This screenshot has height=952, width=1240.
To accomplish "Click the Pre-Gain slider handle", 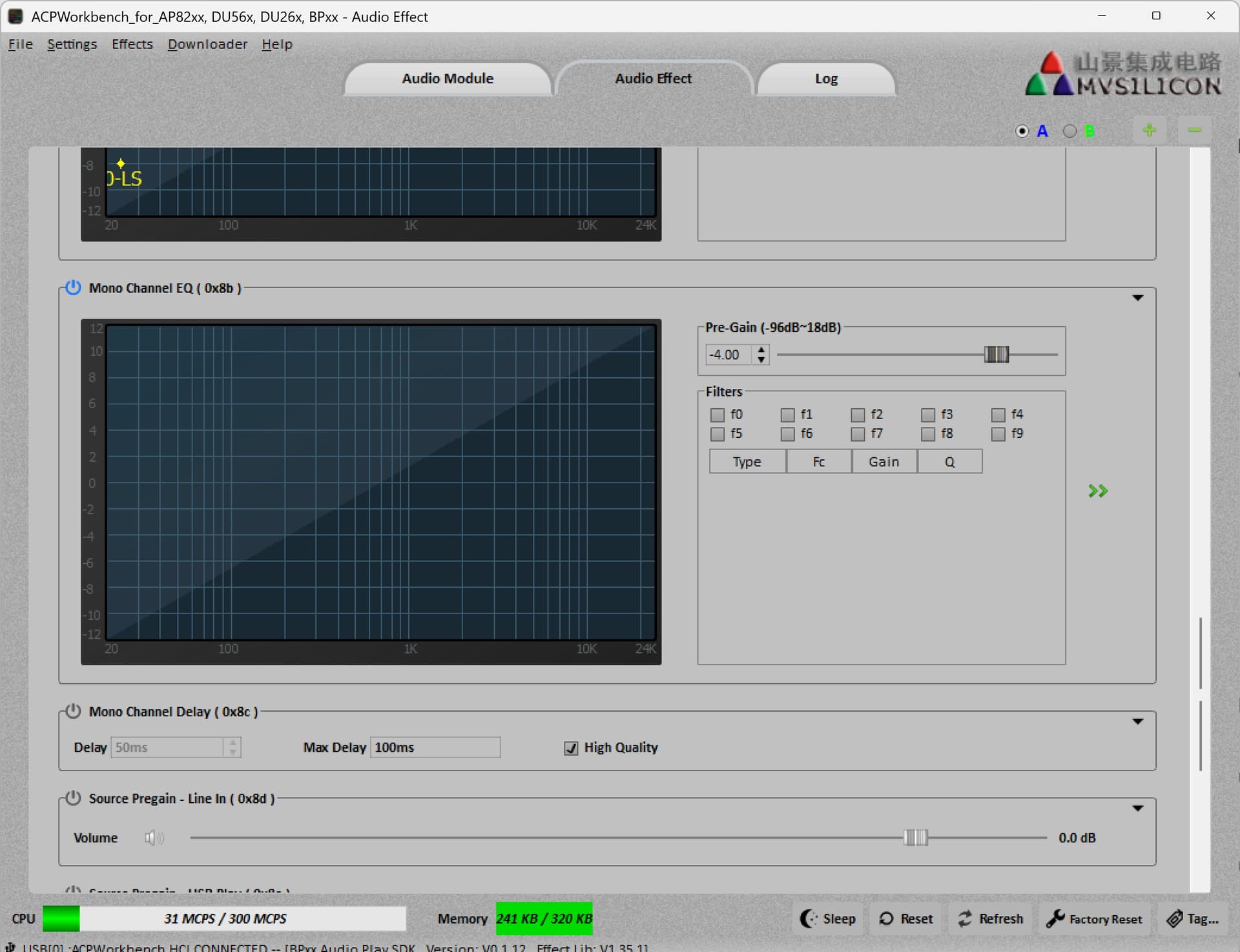I will [996, 355].
